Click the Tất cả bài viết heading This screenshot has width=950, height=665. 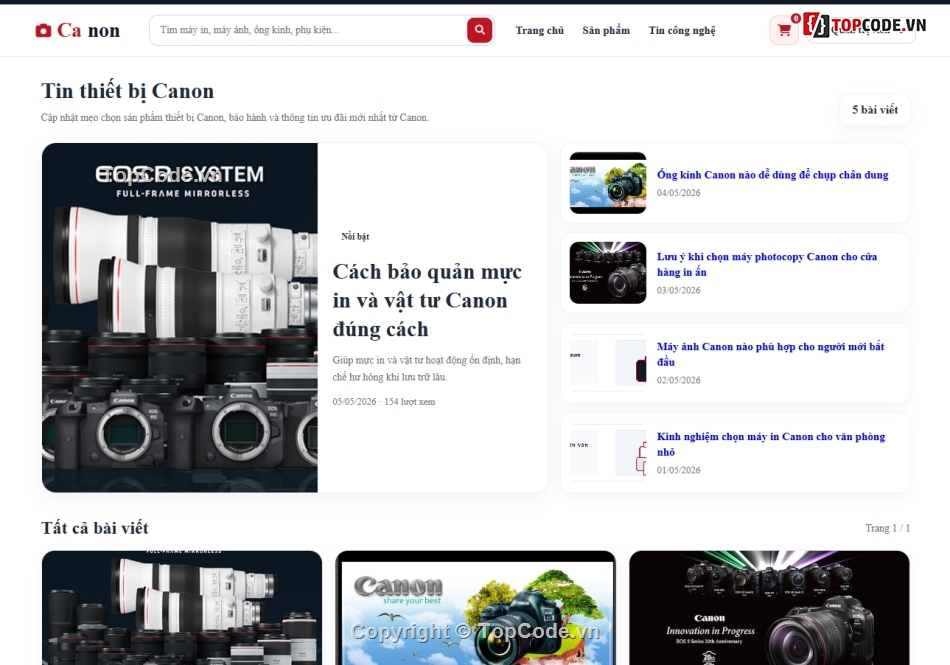pos(95,528)
